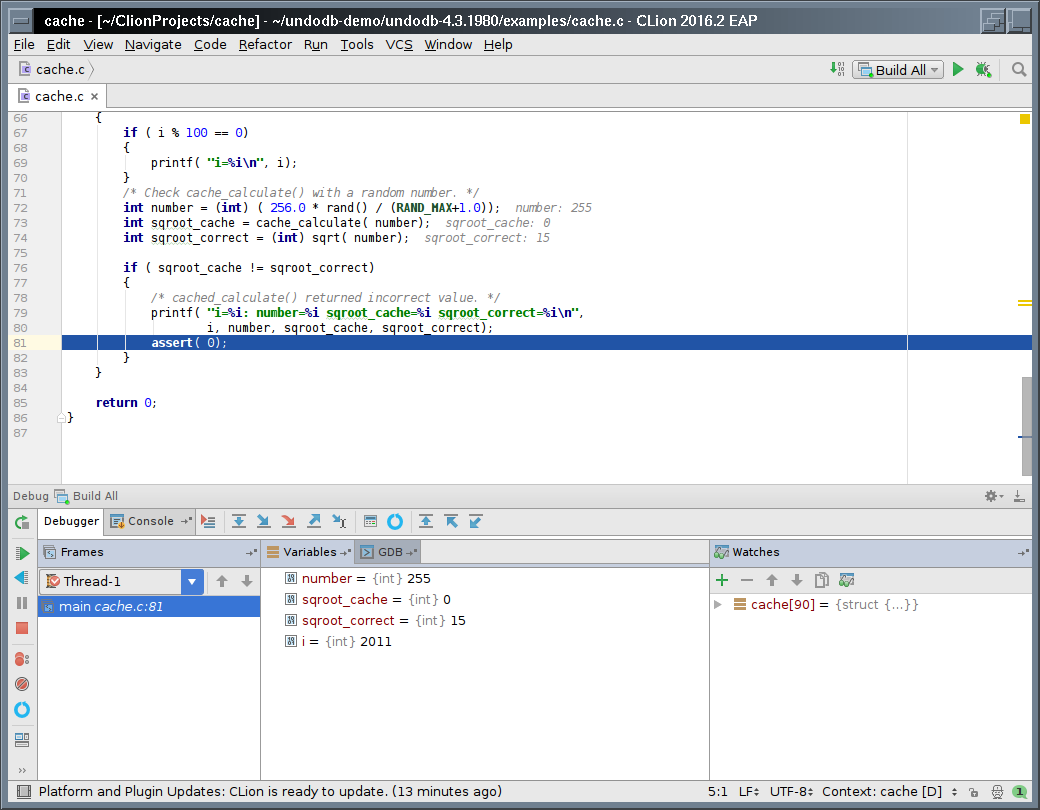This screenshot has width=1040, height=810.
Task: Click Watches panel restore arrow icon
Action: (1023, 552)
